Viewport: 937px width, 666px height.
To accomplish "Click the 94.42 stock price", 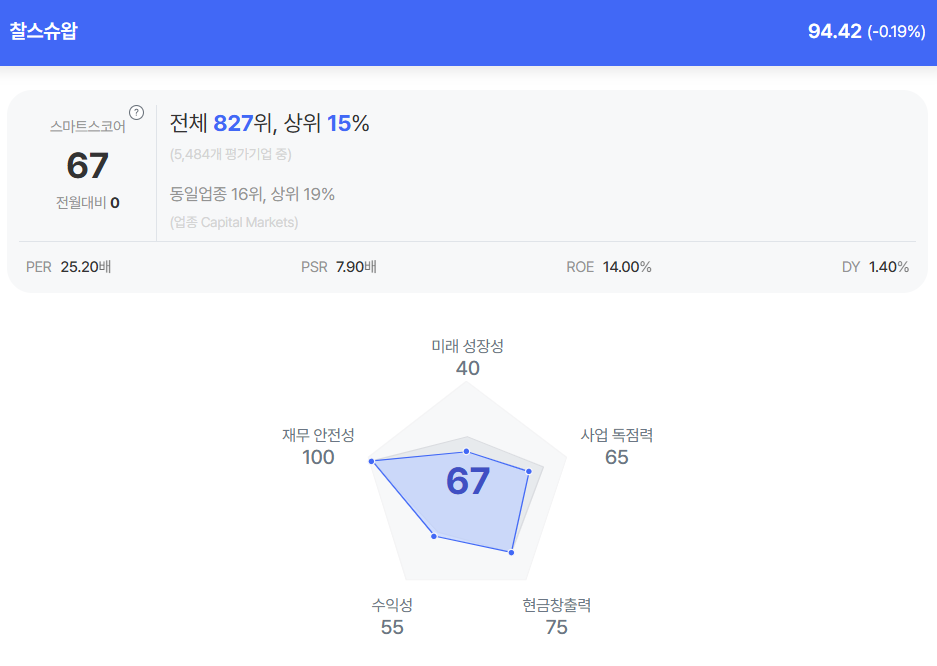I will pyautogui.click(x=834, y=31).
